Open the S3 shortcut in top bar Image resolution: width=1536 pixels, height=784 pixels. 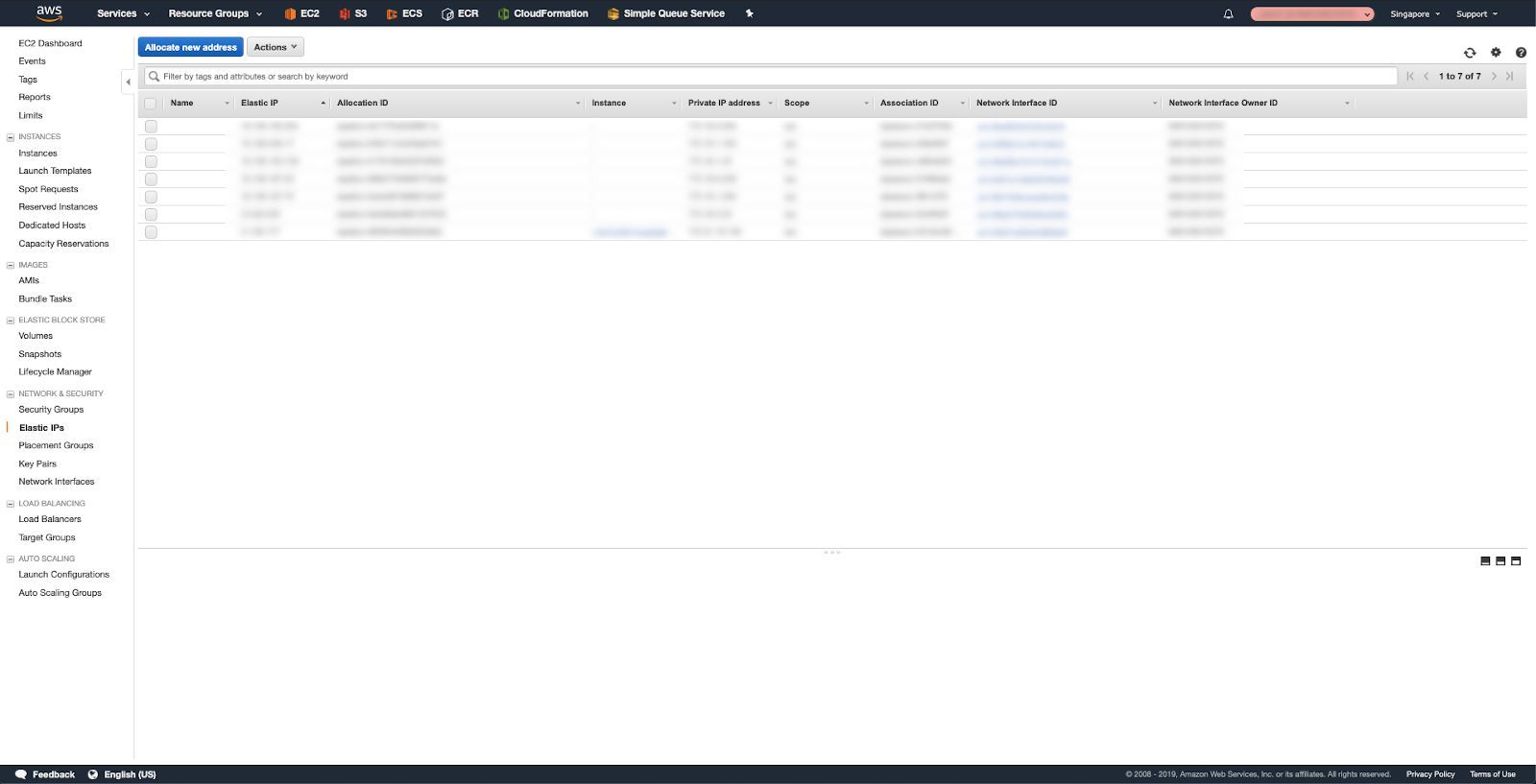[352, 13]
